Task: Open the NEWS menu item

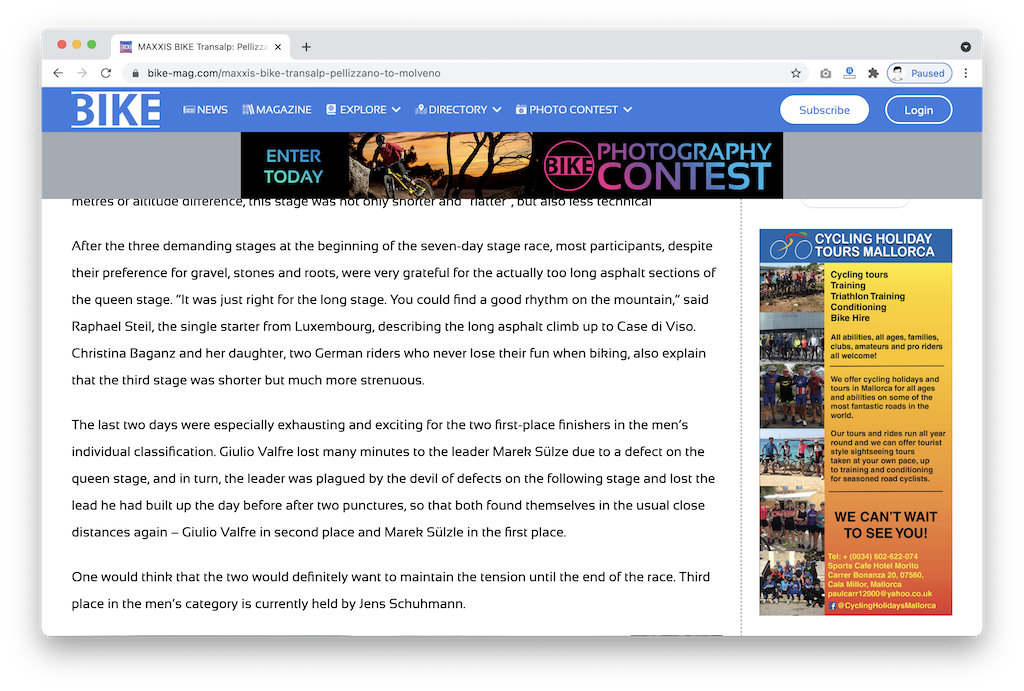Action: pos(205,110)
